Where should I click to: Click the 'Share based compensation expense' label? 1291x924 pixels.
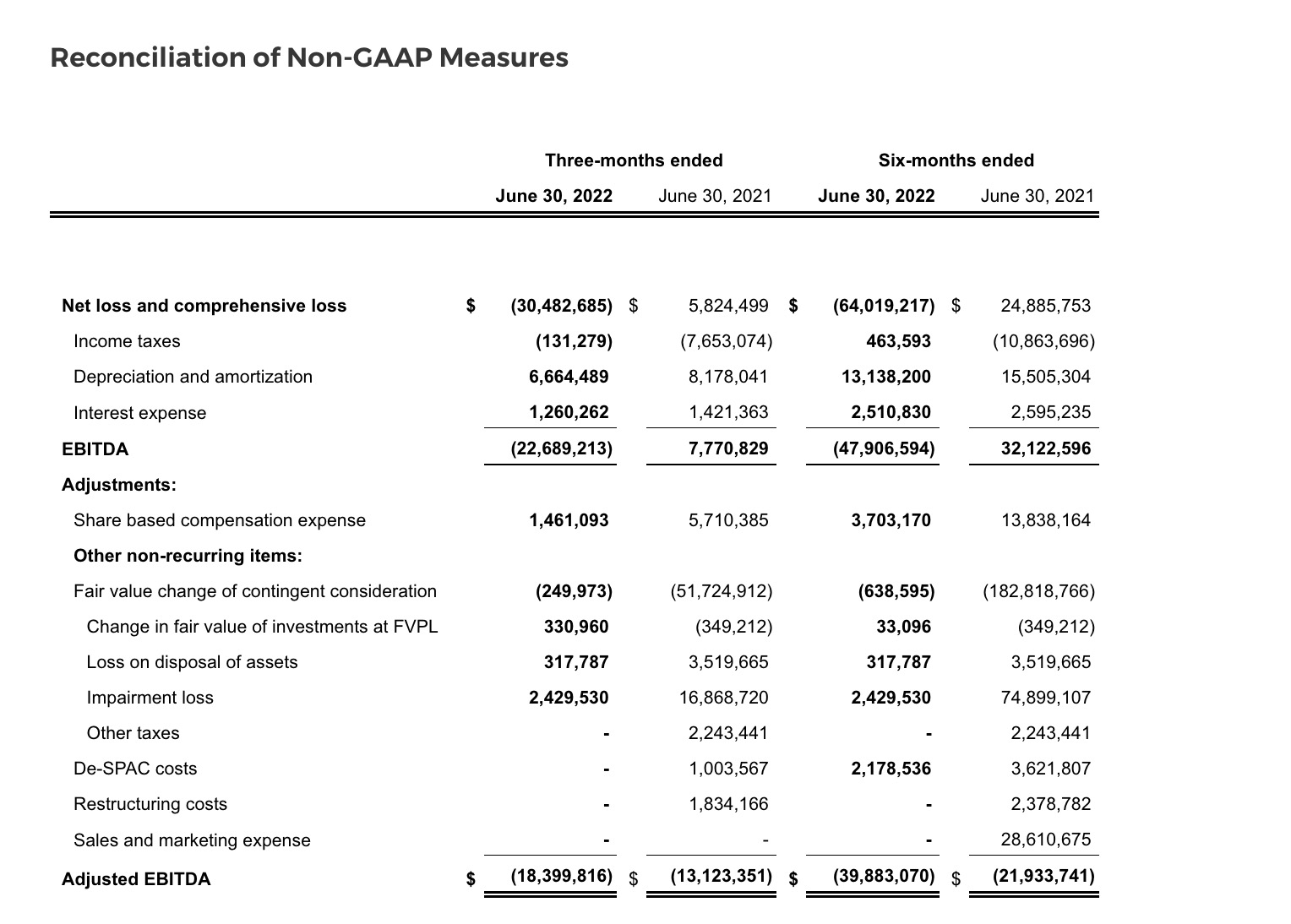point(220,520)
